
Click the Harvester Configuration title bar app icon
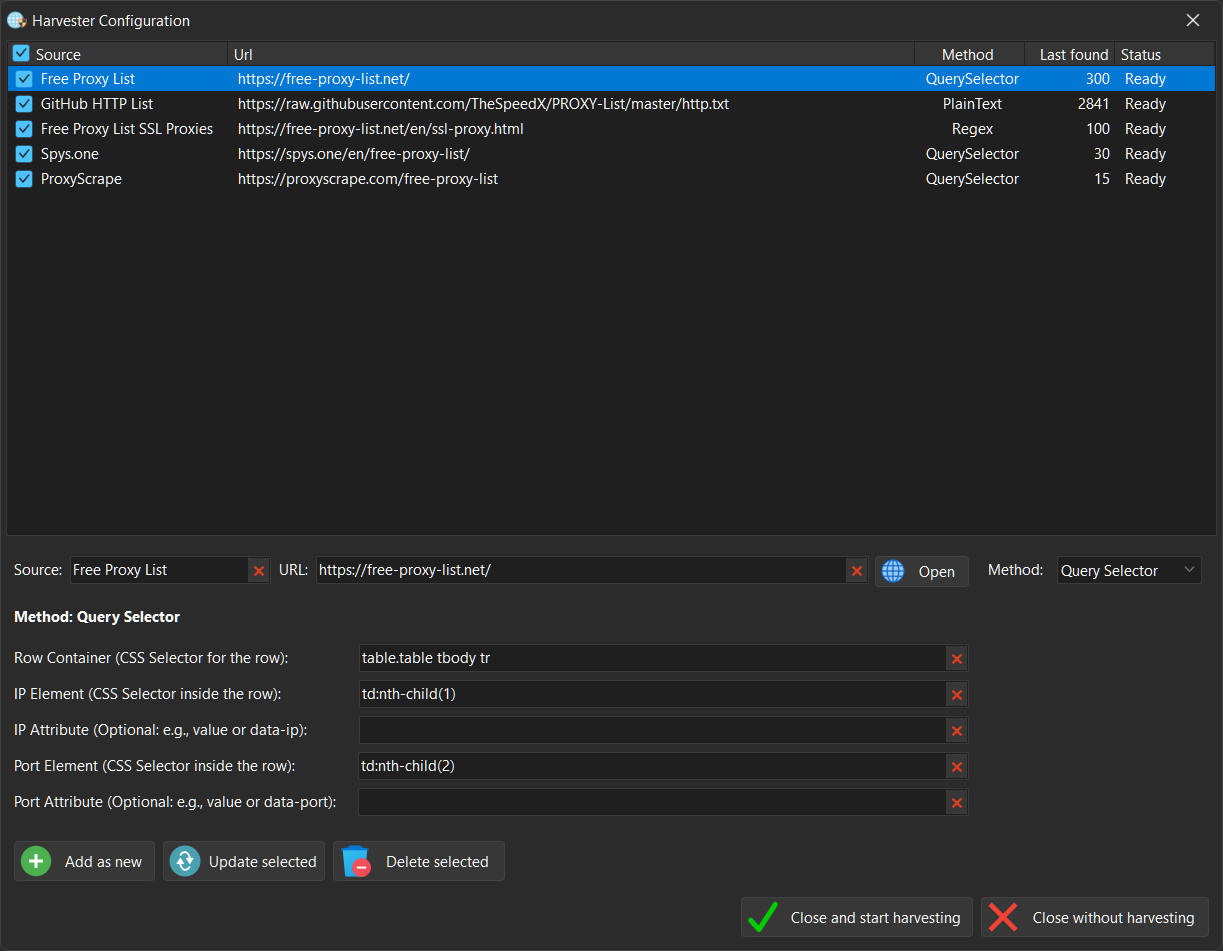(x=16, y=20)
